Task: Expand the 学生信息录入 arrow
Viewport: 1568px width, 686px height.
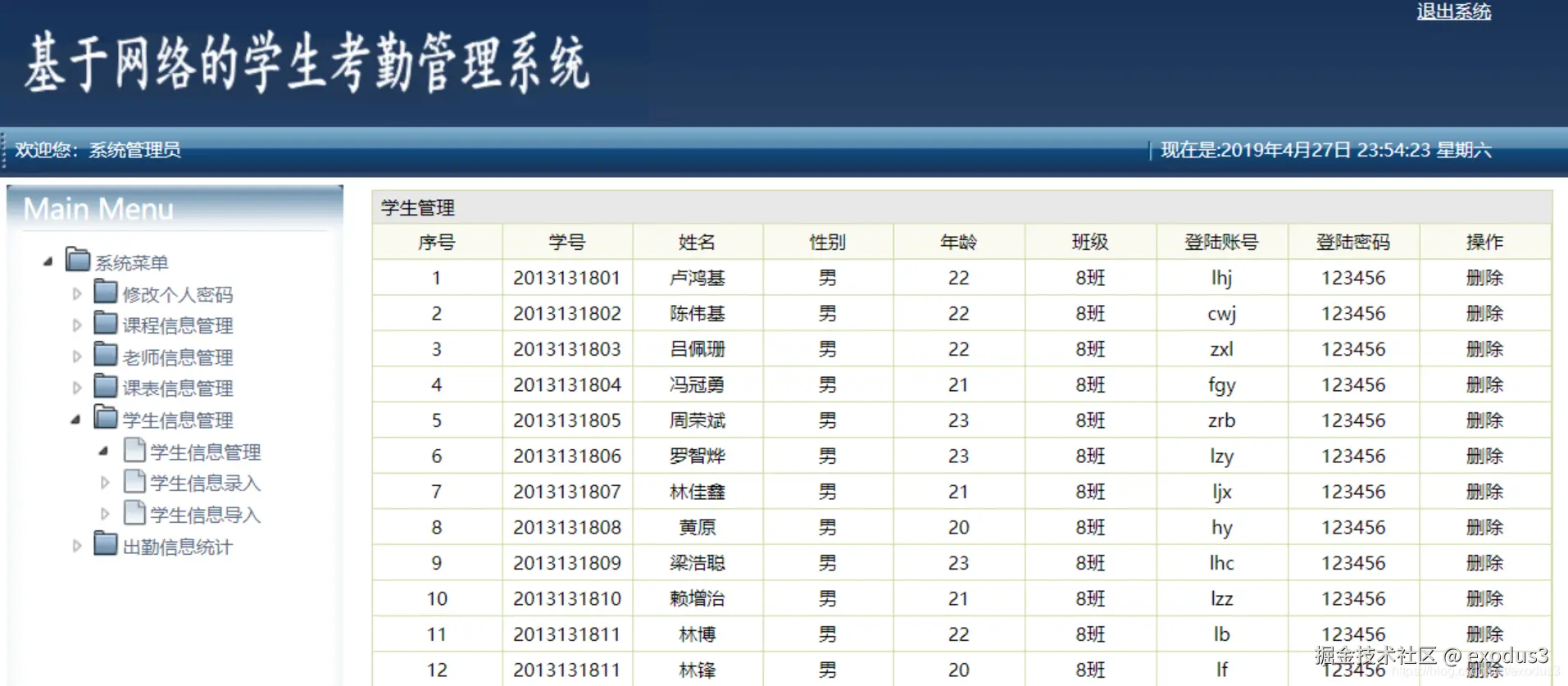Action: tap(105, 483)
